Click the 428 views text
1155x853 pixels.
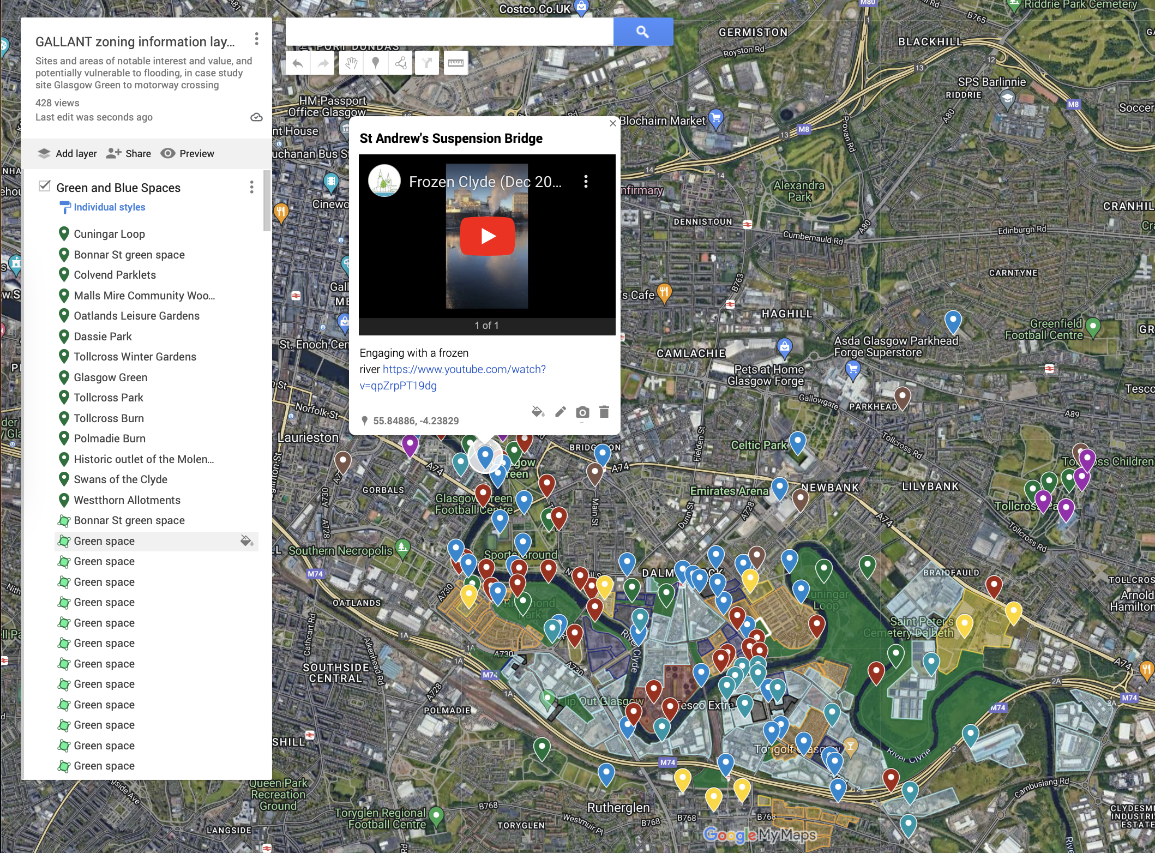(x=57, y=103)
